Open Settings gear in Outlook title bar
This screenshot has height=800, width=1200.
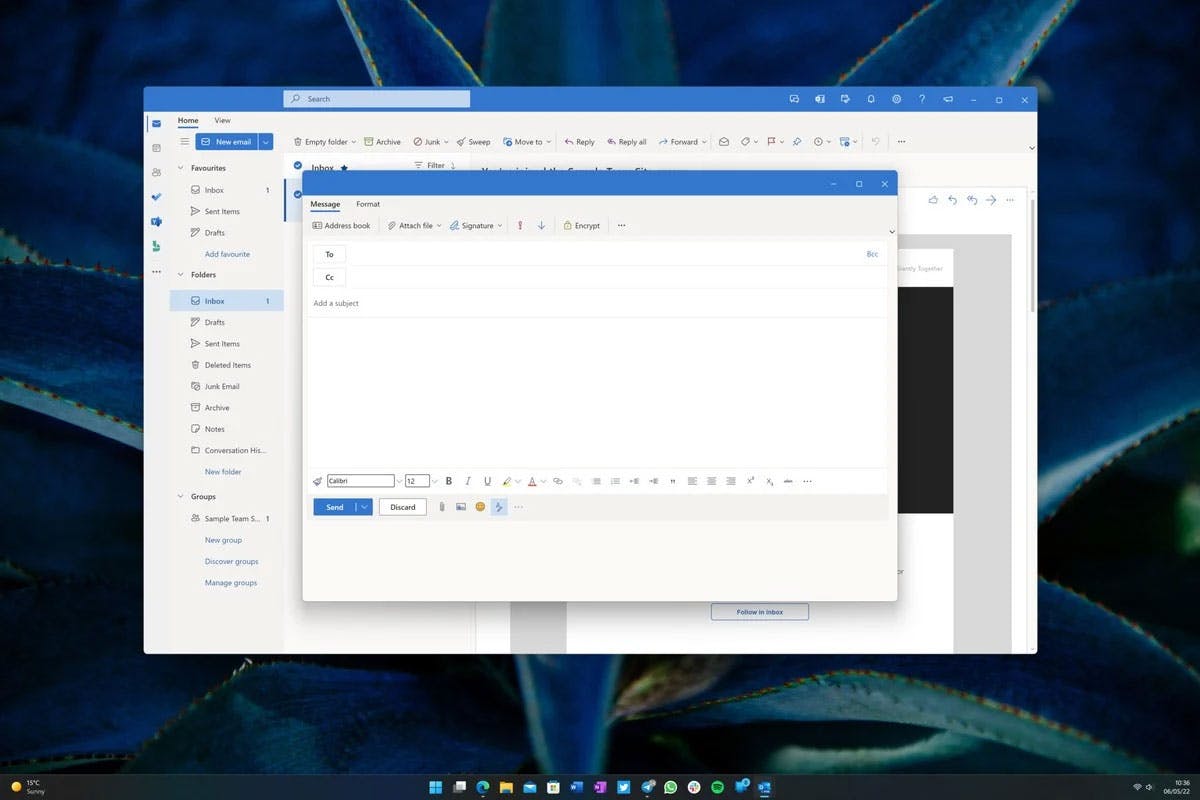click(x=897, y=99)
